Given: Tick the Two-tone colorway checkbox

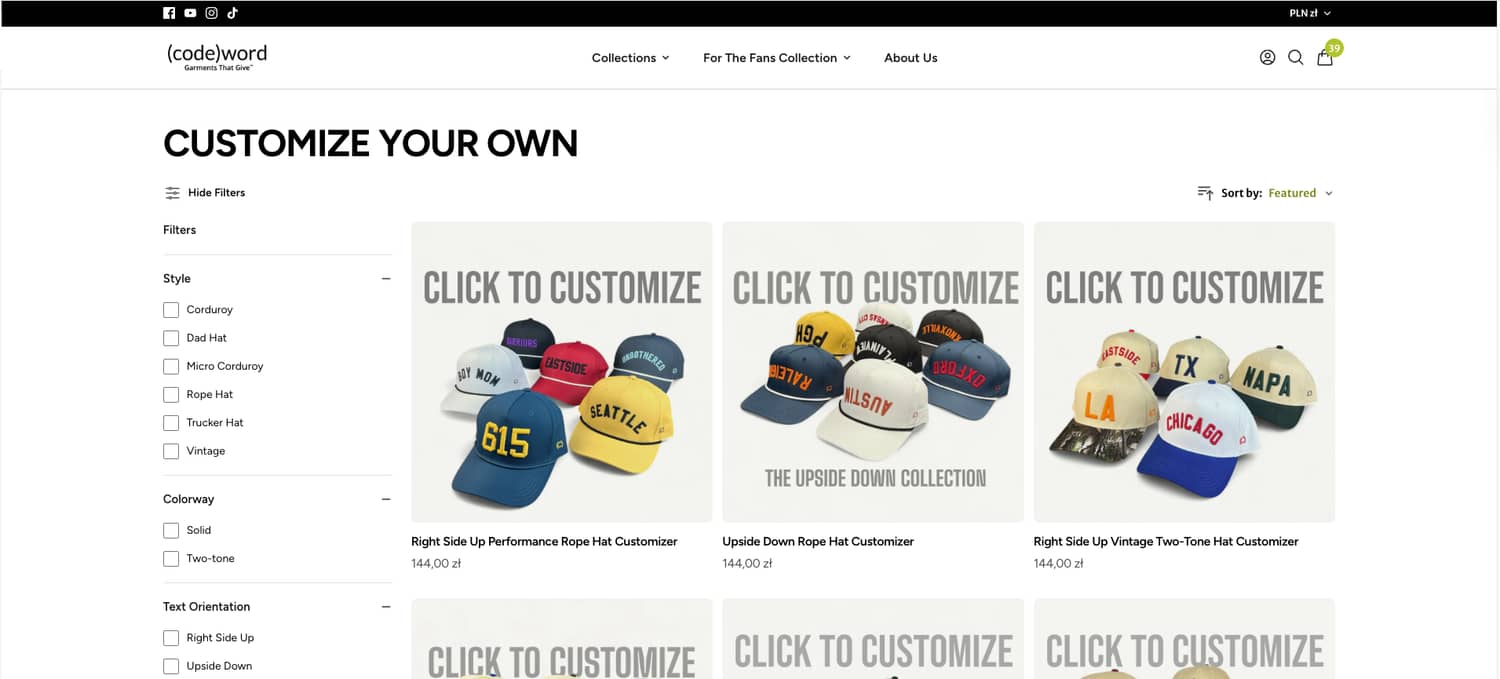Looking at the screenshot, I should click(x=171, y=559).
